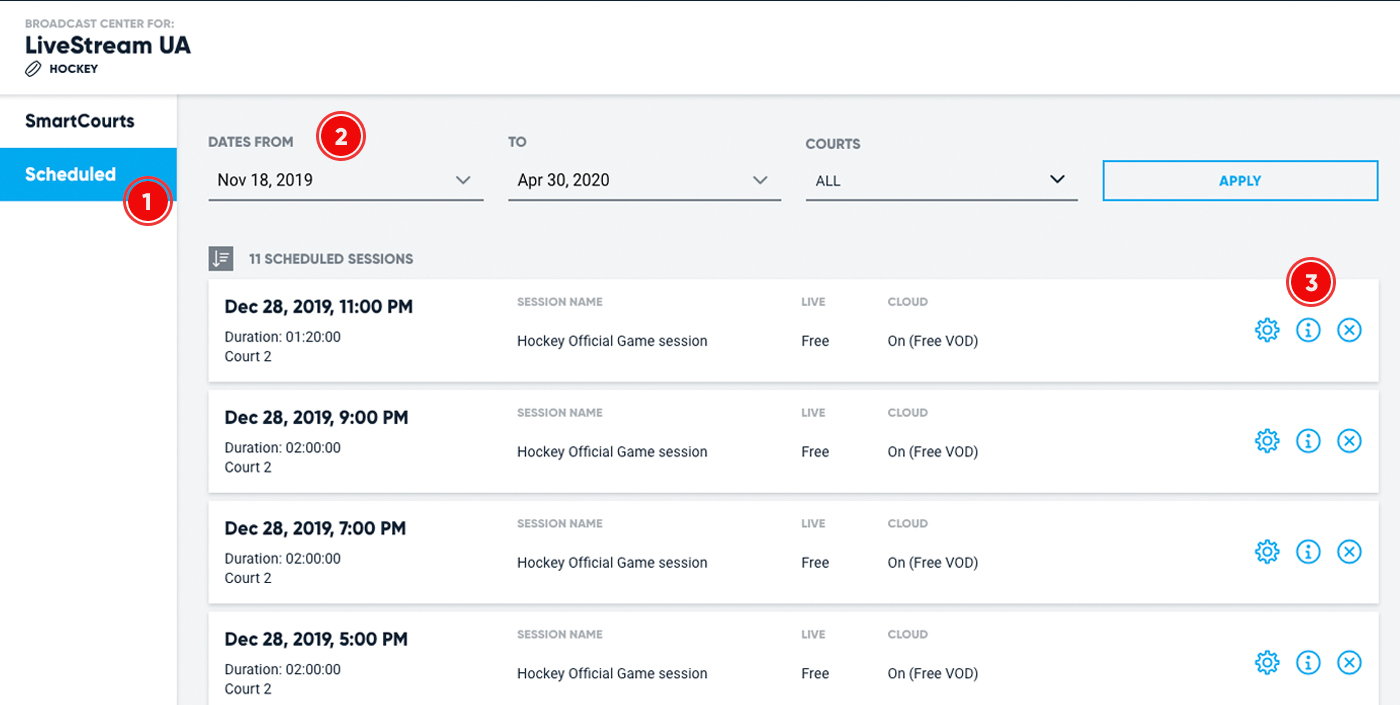Open the To date dropdown
This screenshot has height=705, width=1400.
[644, 180]
